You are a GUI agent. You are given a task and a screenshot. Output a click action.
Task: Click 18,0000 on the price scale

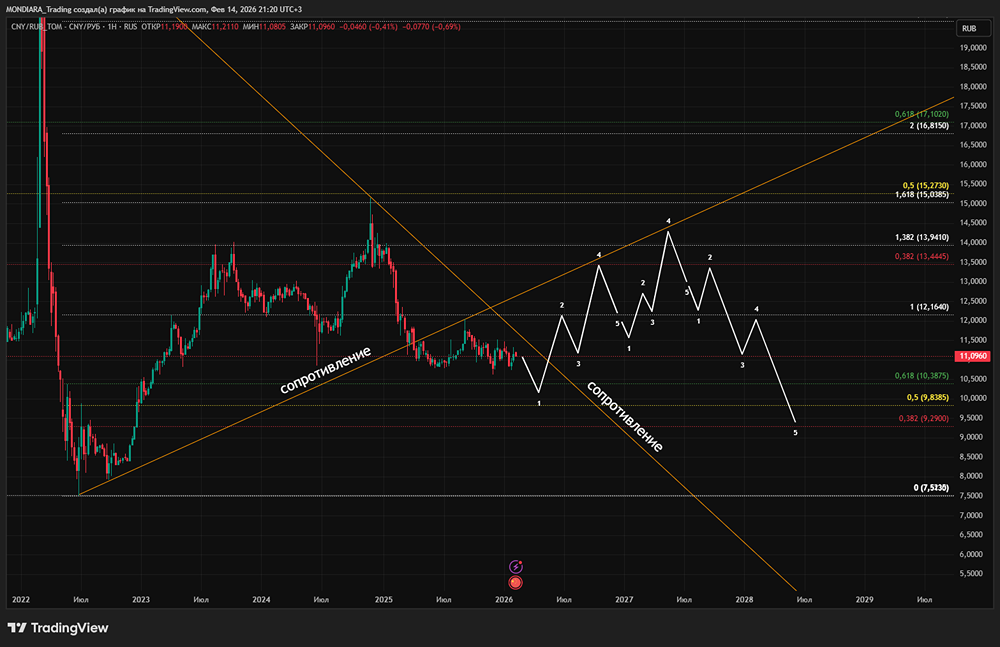[973, 87]
